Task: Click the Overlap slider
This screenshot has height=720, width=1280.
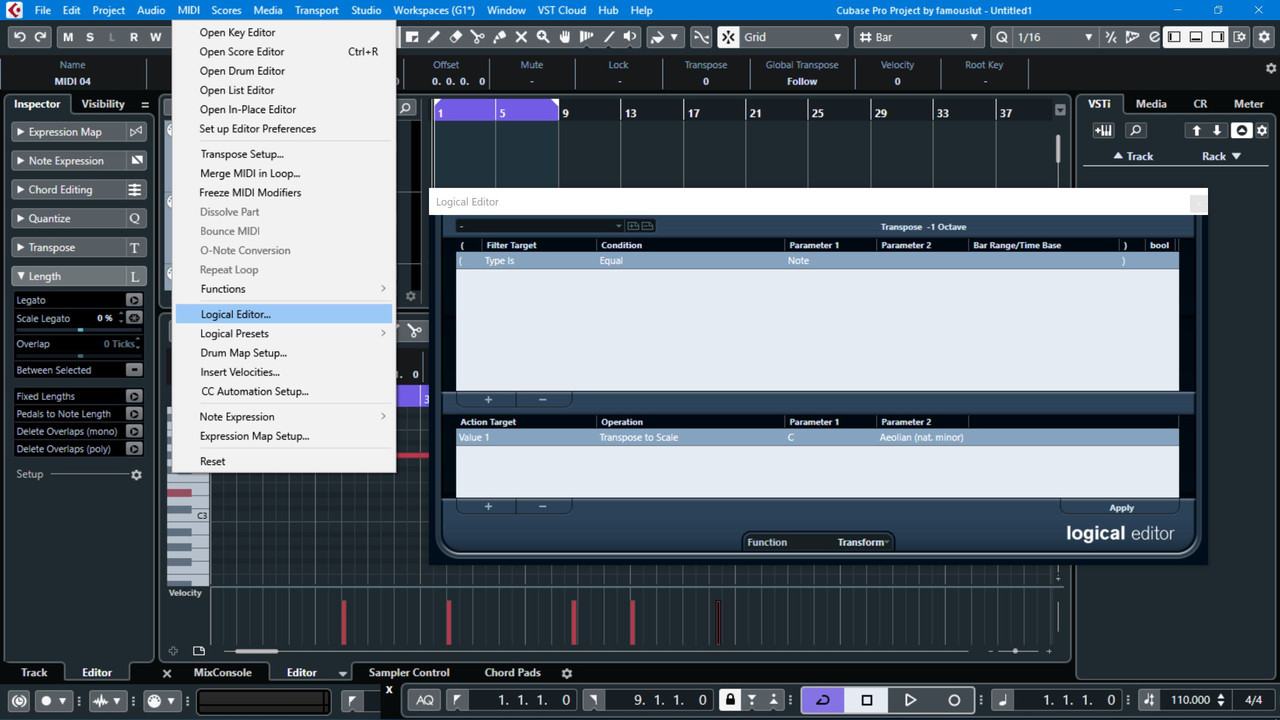Action: (80, 355)
